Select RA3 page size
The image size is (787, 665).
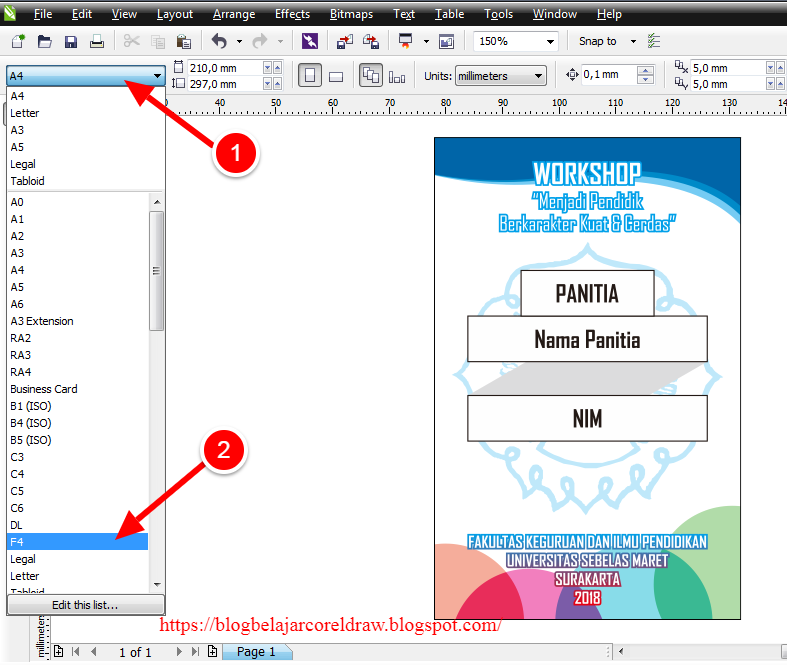[x=78, y=355]
